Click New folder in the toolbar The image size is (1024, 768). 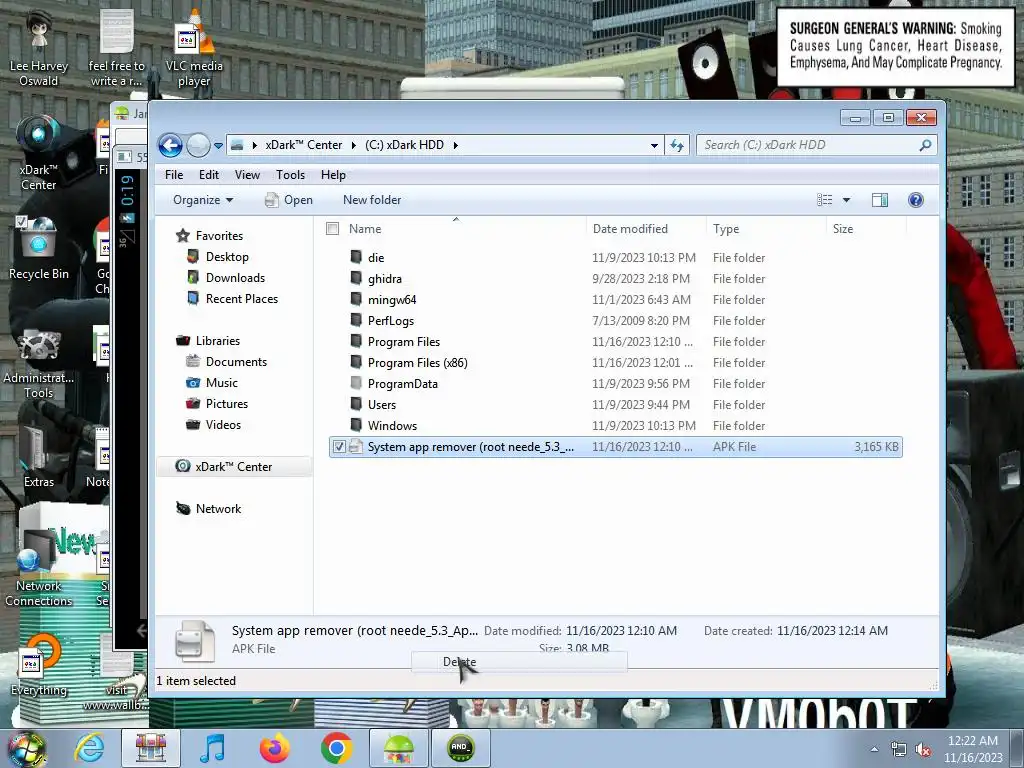pyautogui.click(x=372, y=200)
